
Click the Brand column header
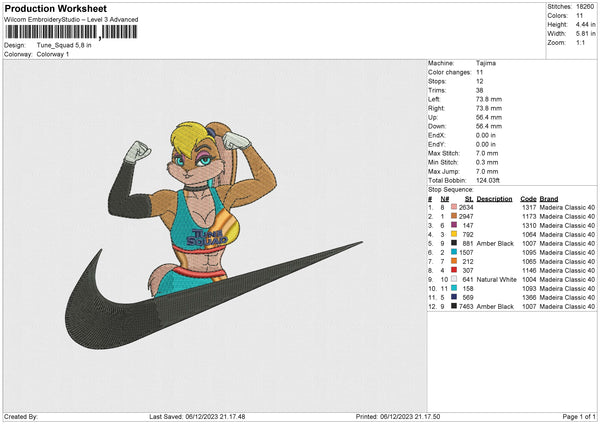(x=549, y=197)
